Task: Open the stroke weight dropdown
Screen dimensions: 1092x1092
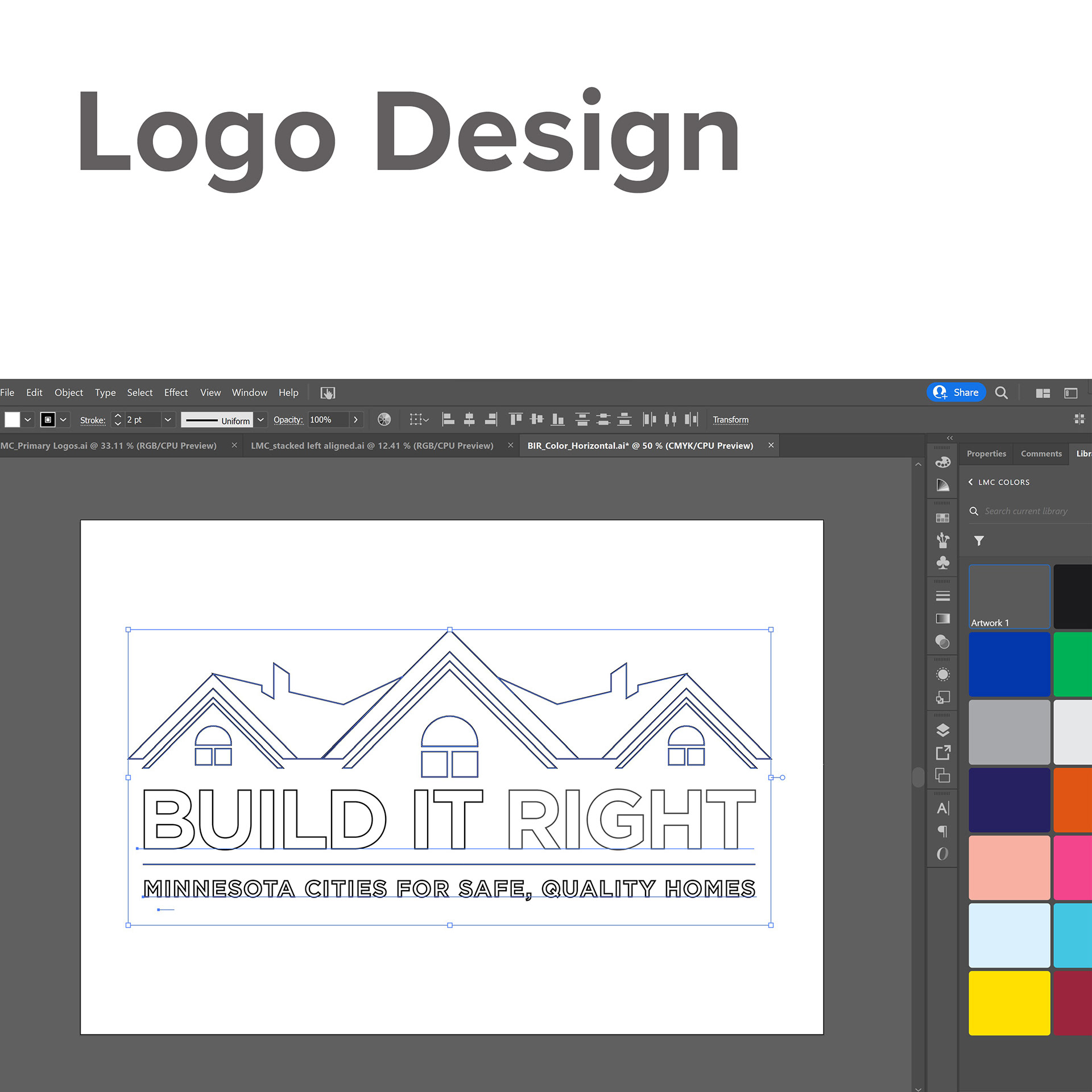Action: [168, 420]
